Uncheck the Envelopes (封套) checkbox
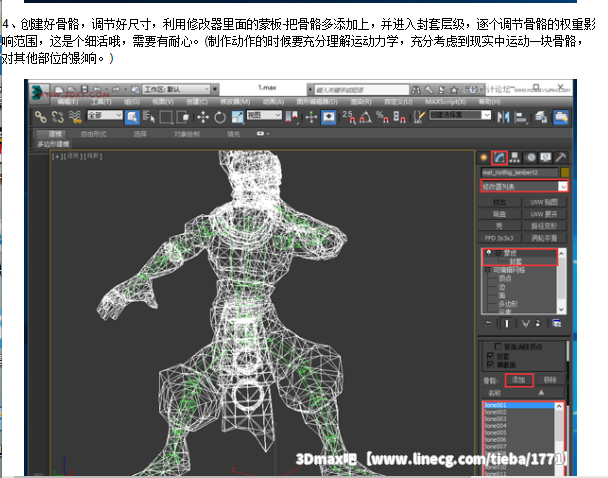Image resolution: width=608 pixels, height=478 pixels. (x=490, y=355)
